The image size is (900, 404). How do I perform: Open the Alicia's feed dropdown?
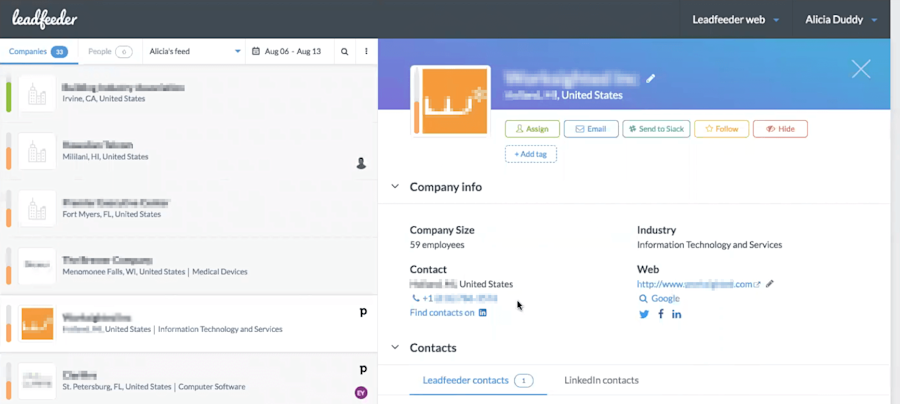click(x=194, y=52)
